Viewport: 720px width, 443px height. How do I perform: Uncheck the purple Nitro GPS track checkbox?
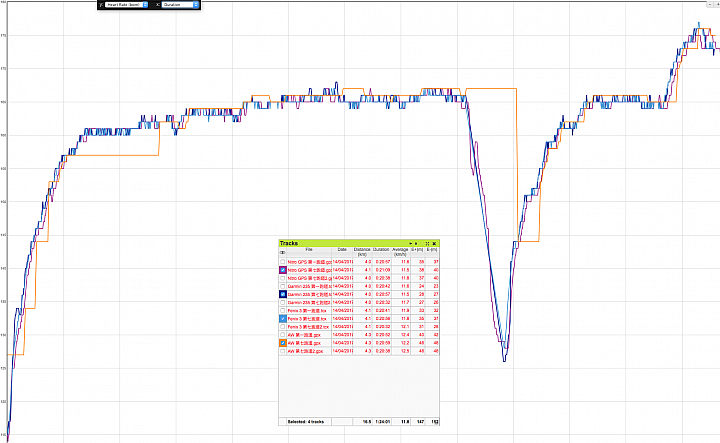pyautogui.click(x=283, y=270)
